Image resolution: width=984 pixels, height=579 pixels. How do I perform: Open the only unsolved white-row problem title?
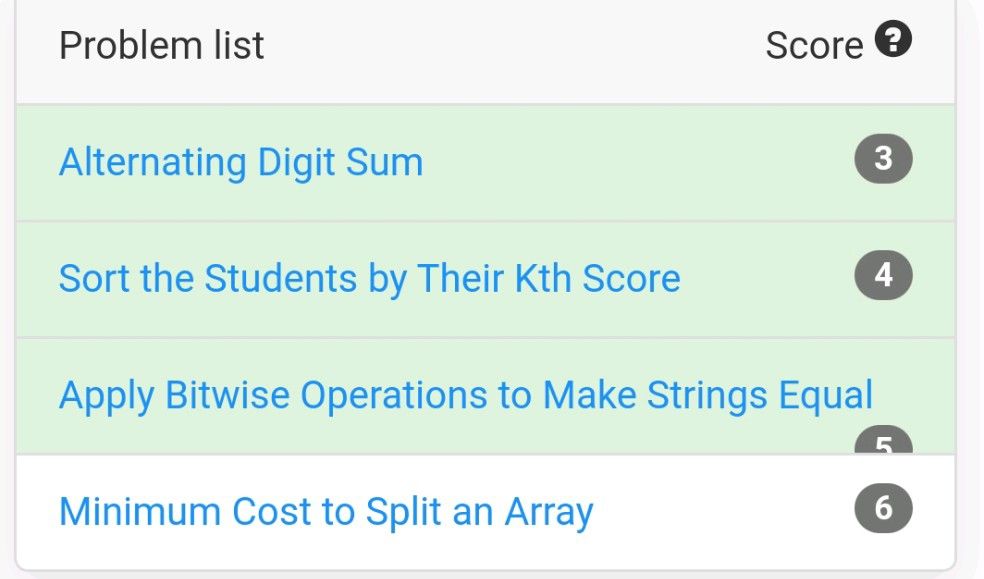tap(326, 512)
